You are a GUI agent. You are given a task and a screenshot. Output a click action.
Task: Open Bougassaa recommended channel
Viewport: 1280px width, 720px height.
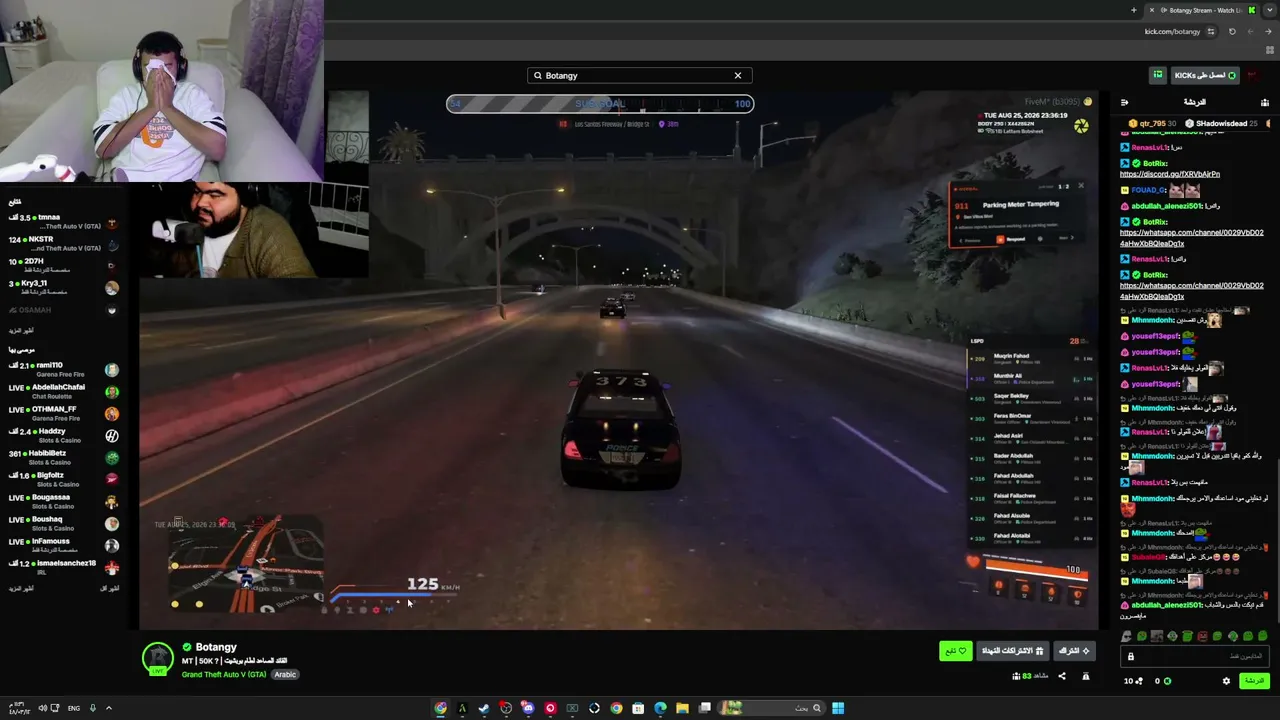62,502
